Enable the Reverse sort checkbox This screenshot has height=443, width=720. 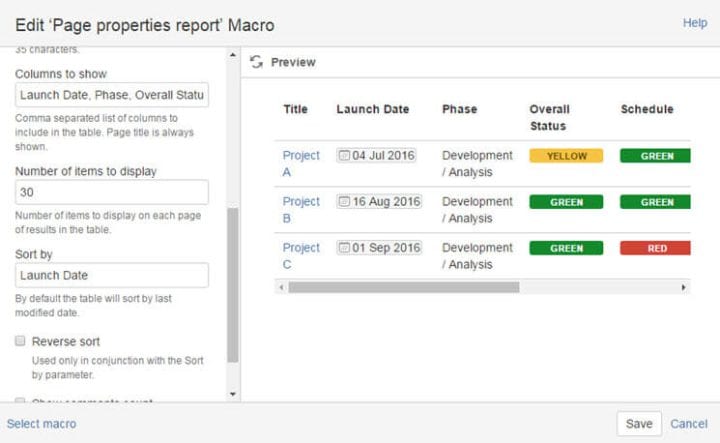pos(20,341)
